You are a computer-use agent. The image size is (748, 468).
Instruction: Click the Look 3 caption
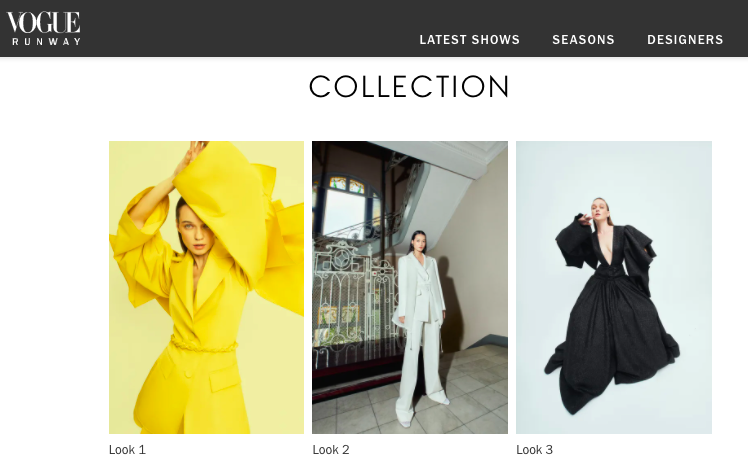(534, 450)
